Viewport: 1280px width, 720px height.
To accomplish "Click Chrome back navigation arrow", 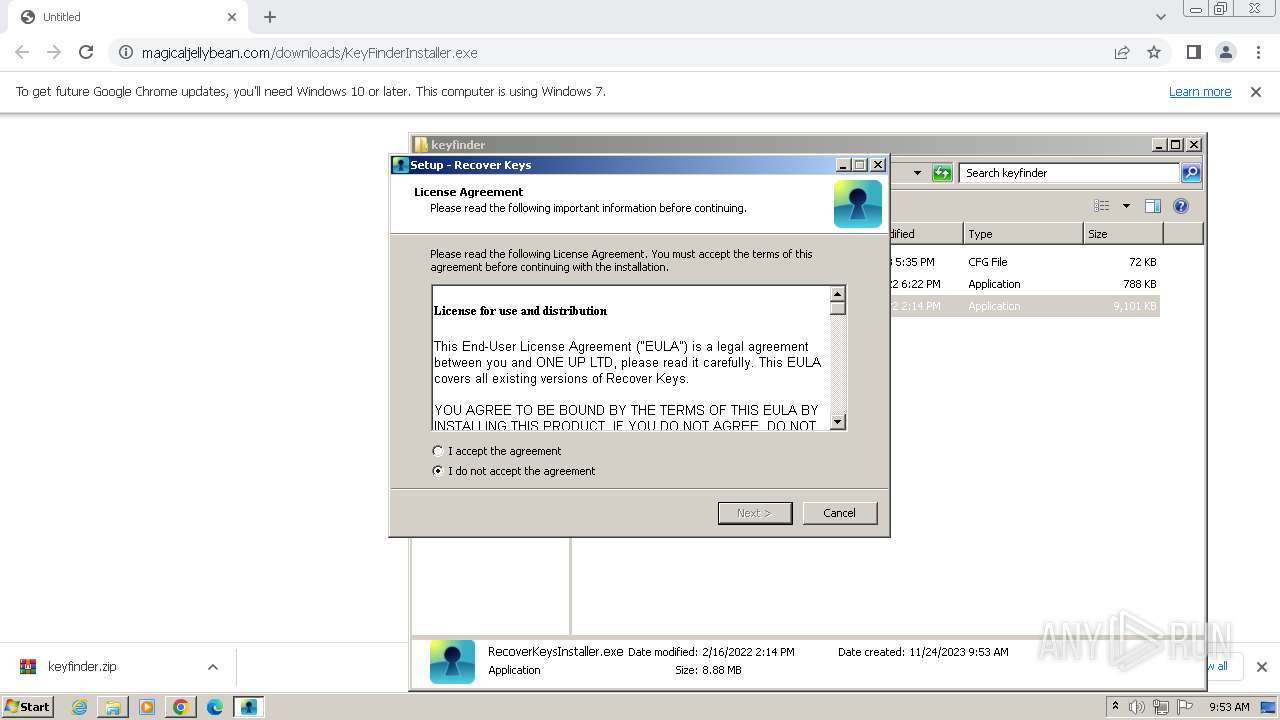I will coord(22,52).
